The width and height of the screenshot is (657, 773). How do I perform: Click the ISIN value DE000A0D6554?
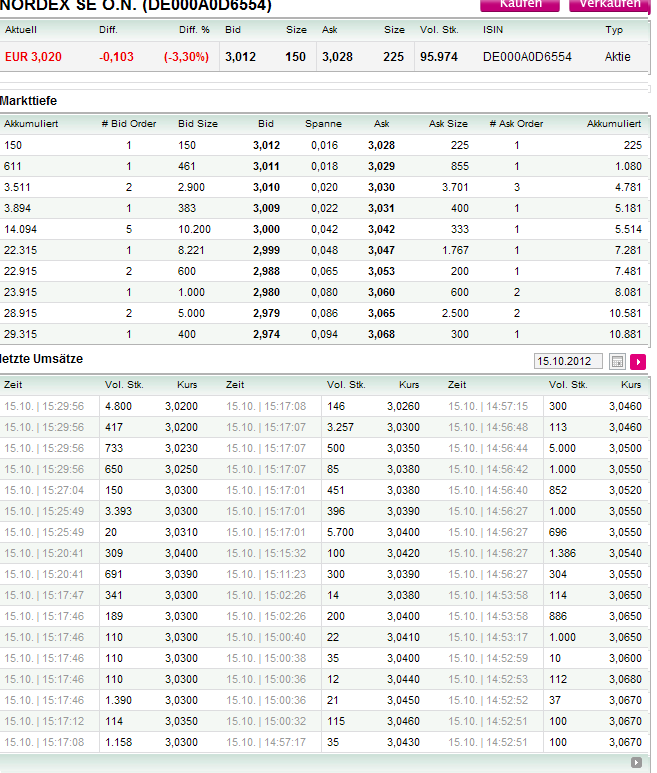click(527, 57)
